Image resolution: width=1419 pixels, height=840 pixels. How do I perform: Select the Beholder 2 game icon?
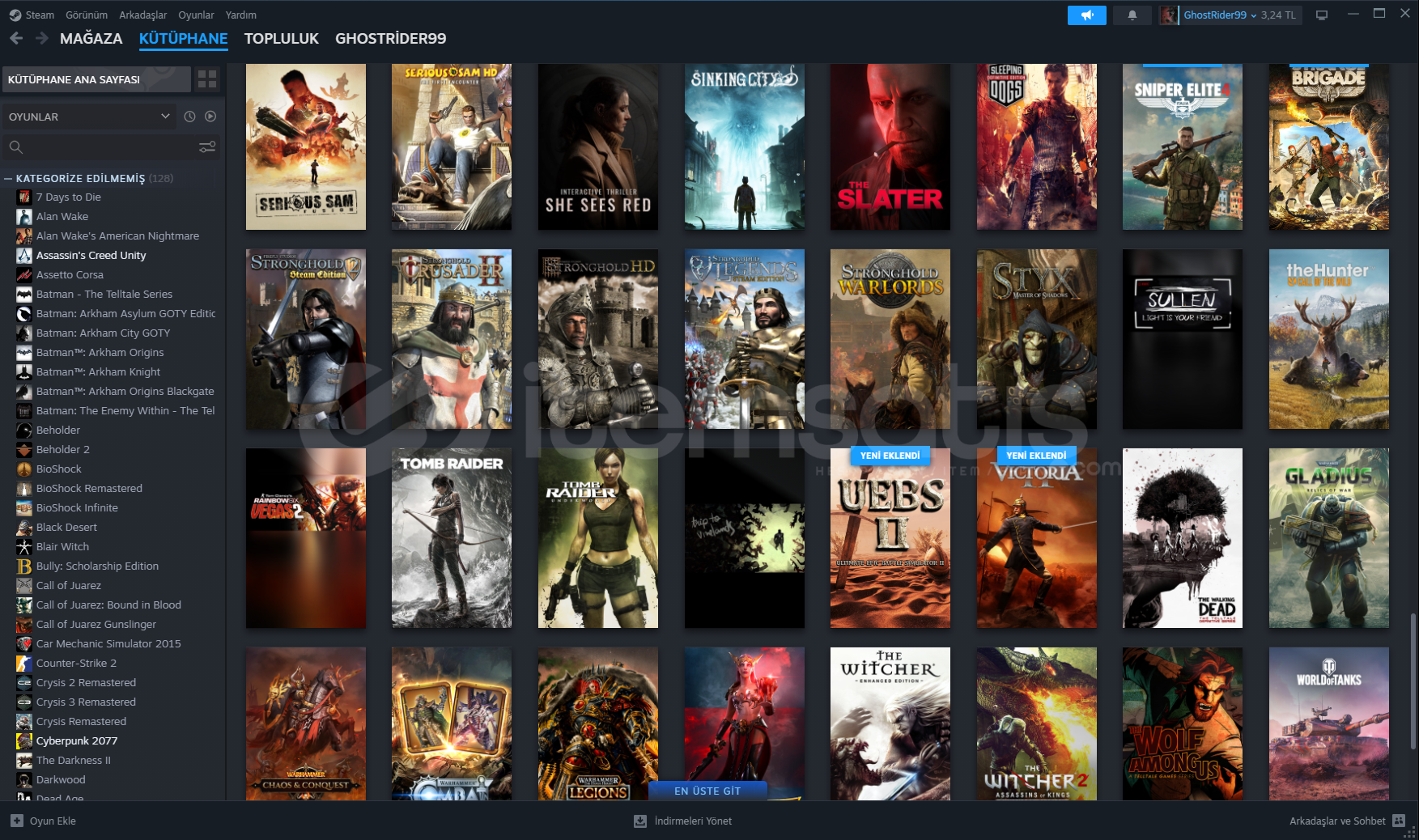click(24, 449)
